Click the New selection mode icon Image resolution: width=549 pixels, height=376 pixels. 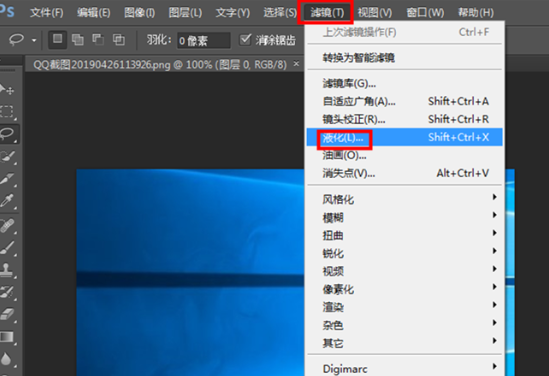click(57, 39)
